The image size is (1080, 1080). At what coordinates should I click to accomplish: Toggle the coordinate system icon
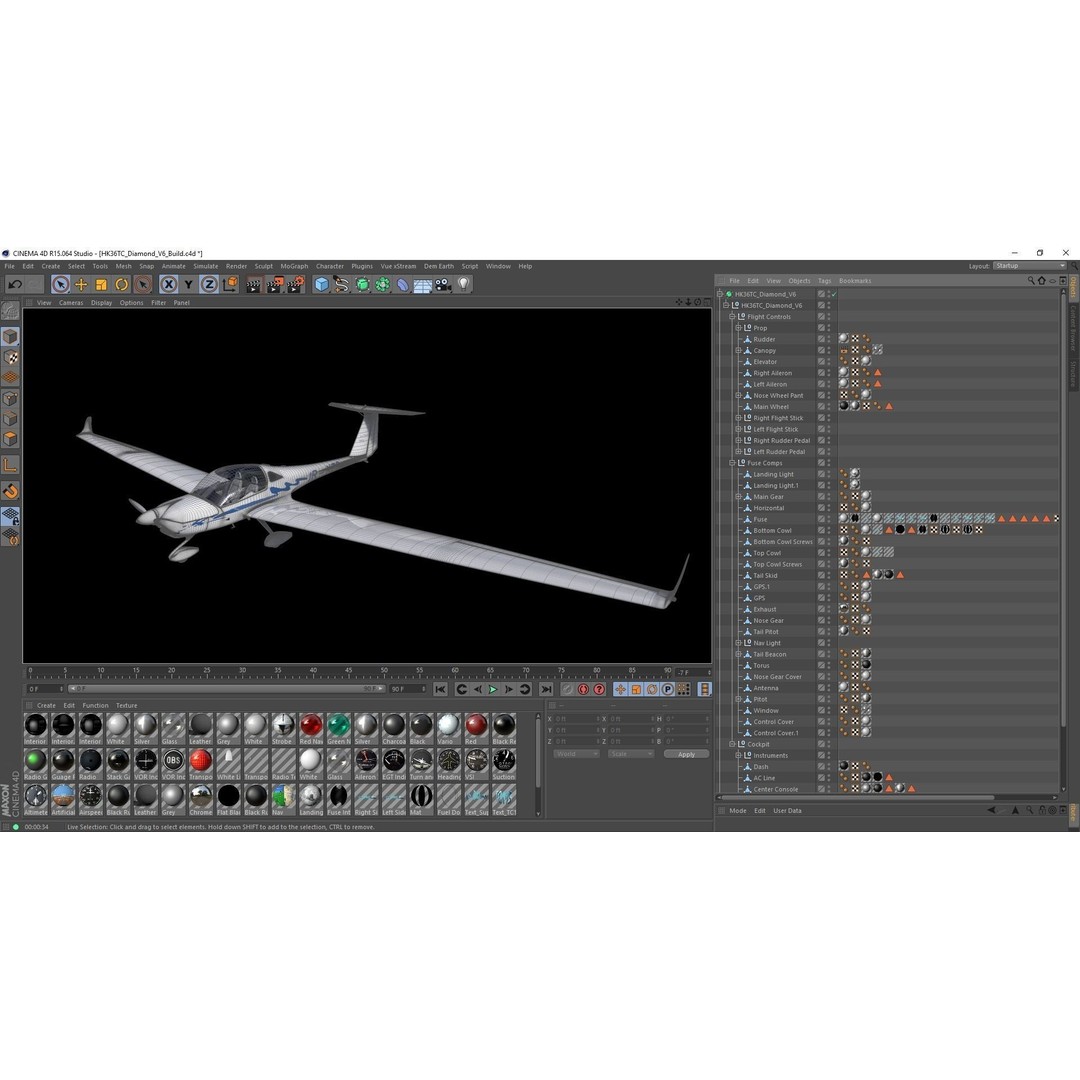[x=230, y=284]
